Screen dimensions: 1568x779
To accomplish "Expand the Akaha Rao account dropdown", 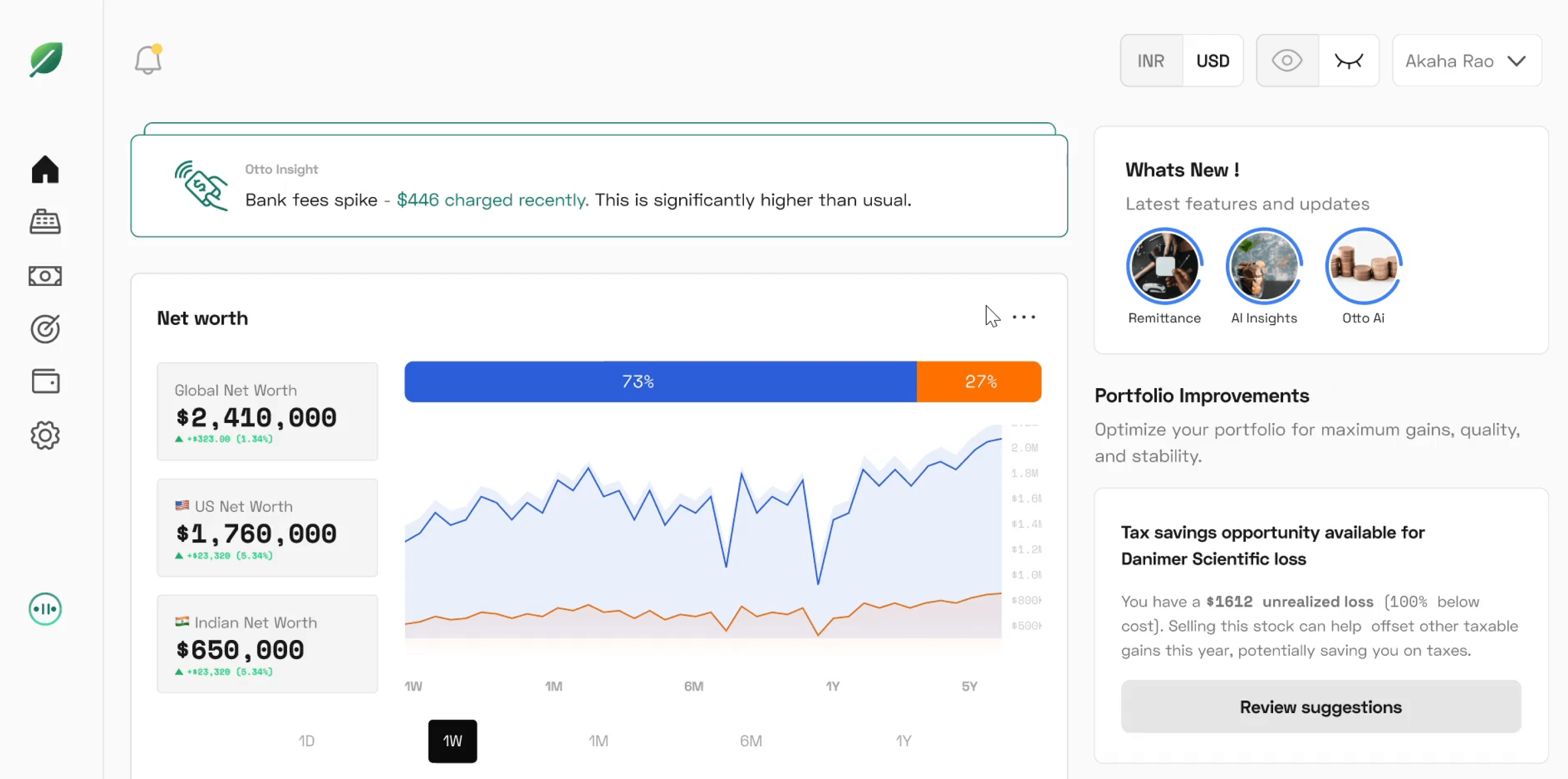I will click(1466, 61).
